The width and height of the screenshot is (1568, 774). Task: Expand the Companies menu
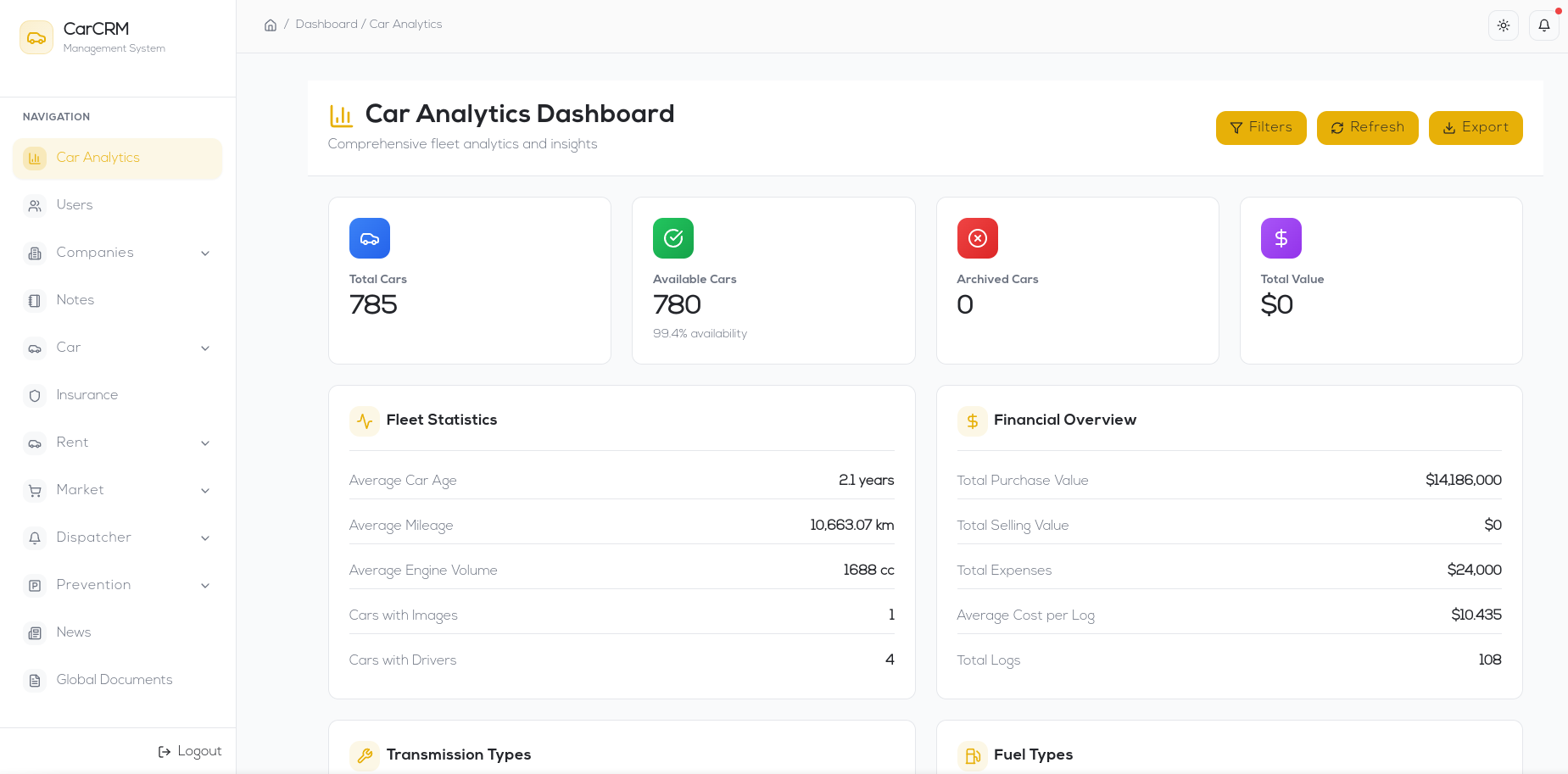205,253
